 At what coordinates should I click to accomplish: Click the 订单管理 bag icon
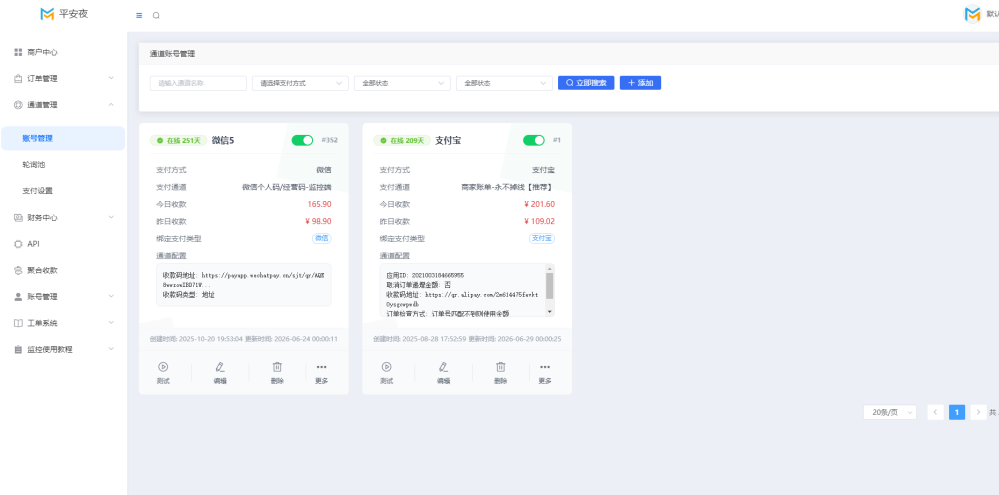point(18,79)
